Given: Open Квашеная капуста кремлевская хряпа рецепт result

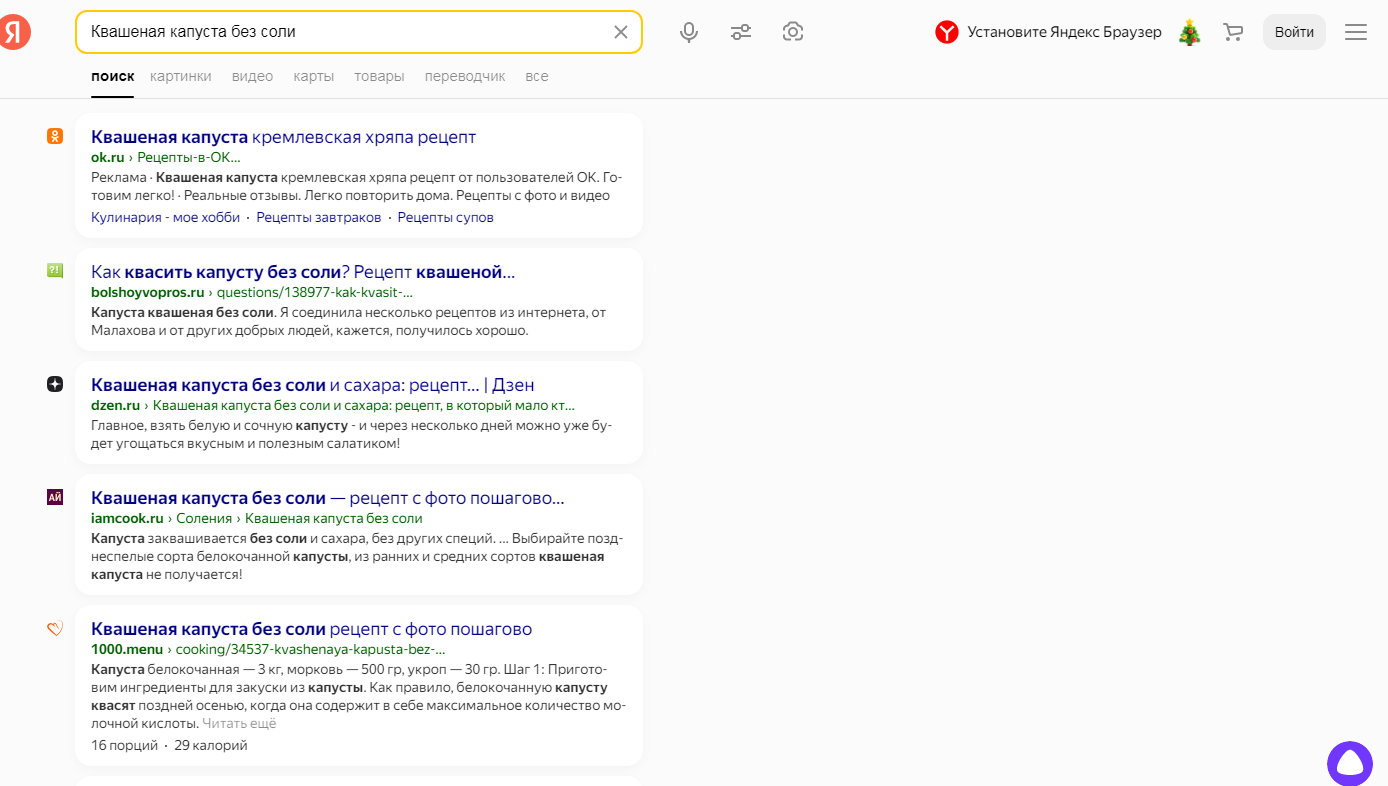Looking at the screenshot, I should tap(283, 136).
